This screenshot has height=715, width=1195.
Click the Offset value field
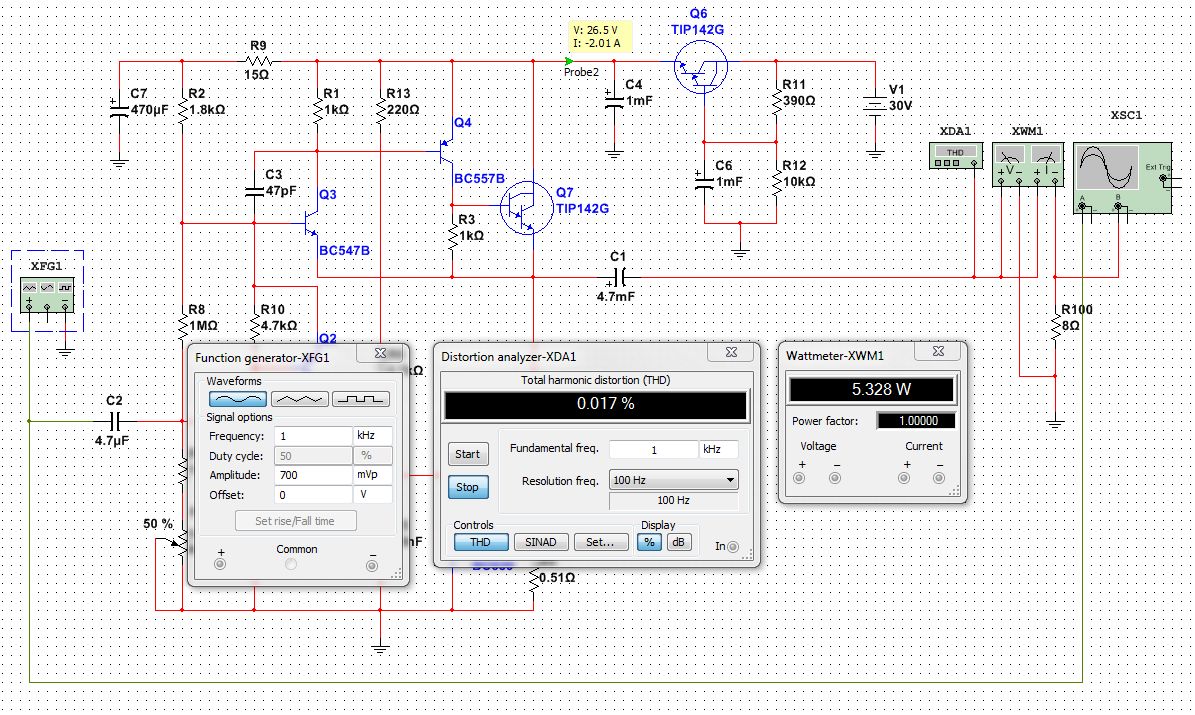[313, 495]
